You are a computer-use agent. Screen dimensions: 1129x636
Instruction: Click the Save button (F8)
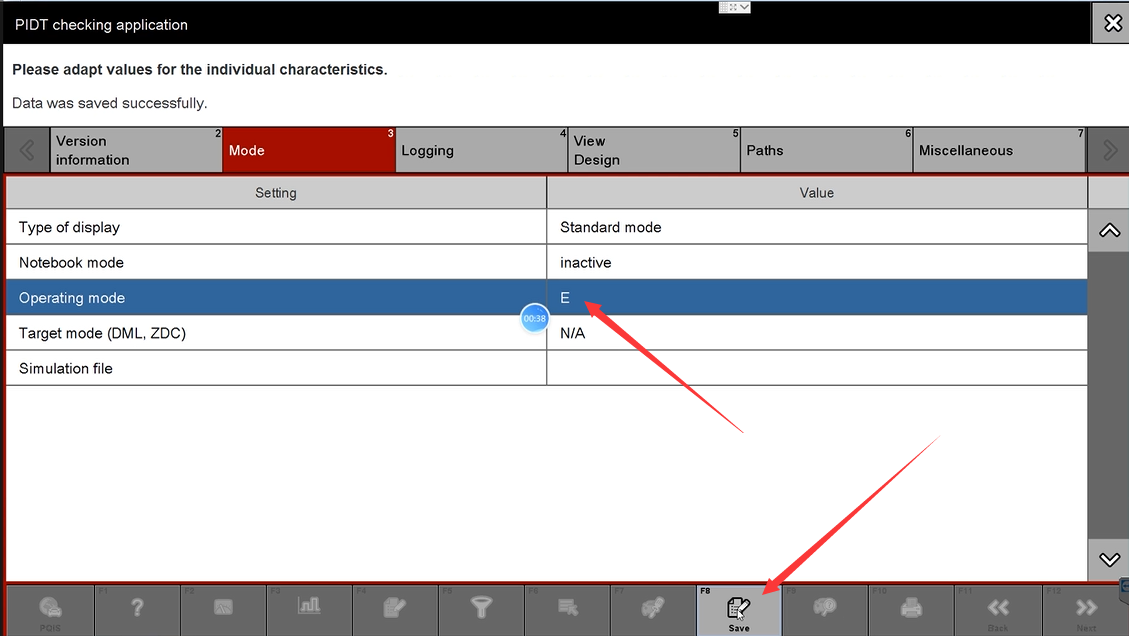tap(738, 610)
